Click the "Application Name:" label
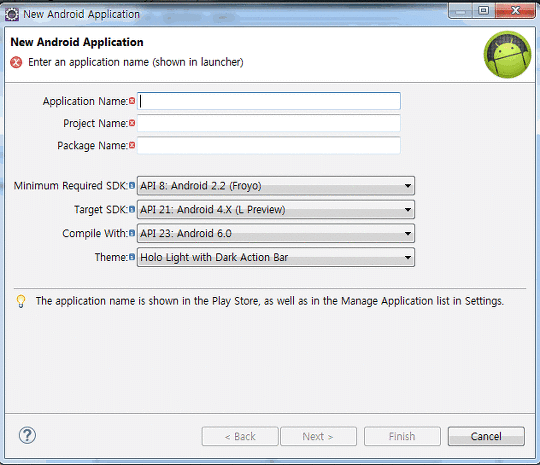The width and height of the screenshot is (540, 465). point(85,101)
